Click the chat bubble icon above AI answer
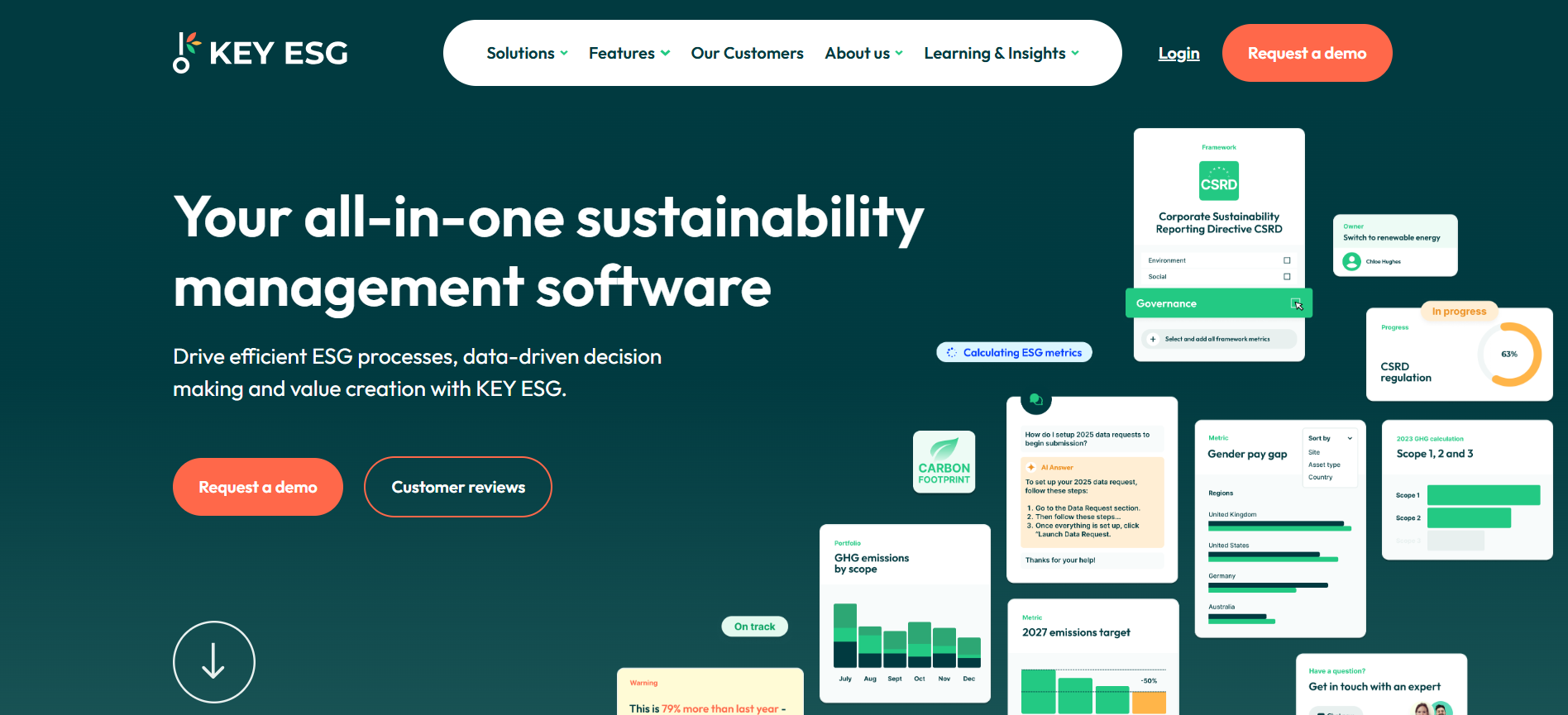 [1035, 400]
